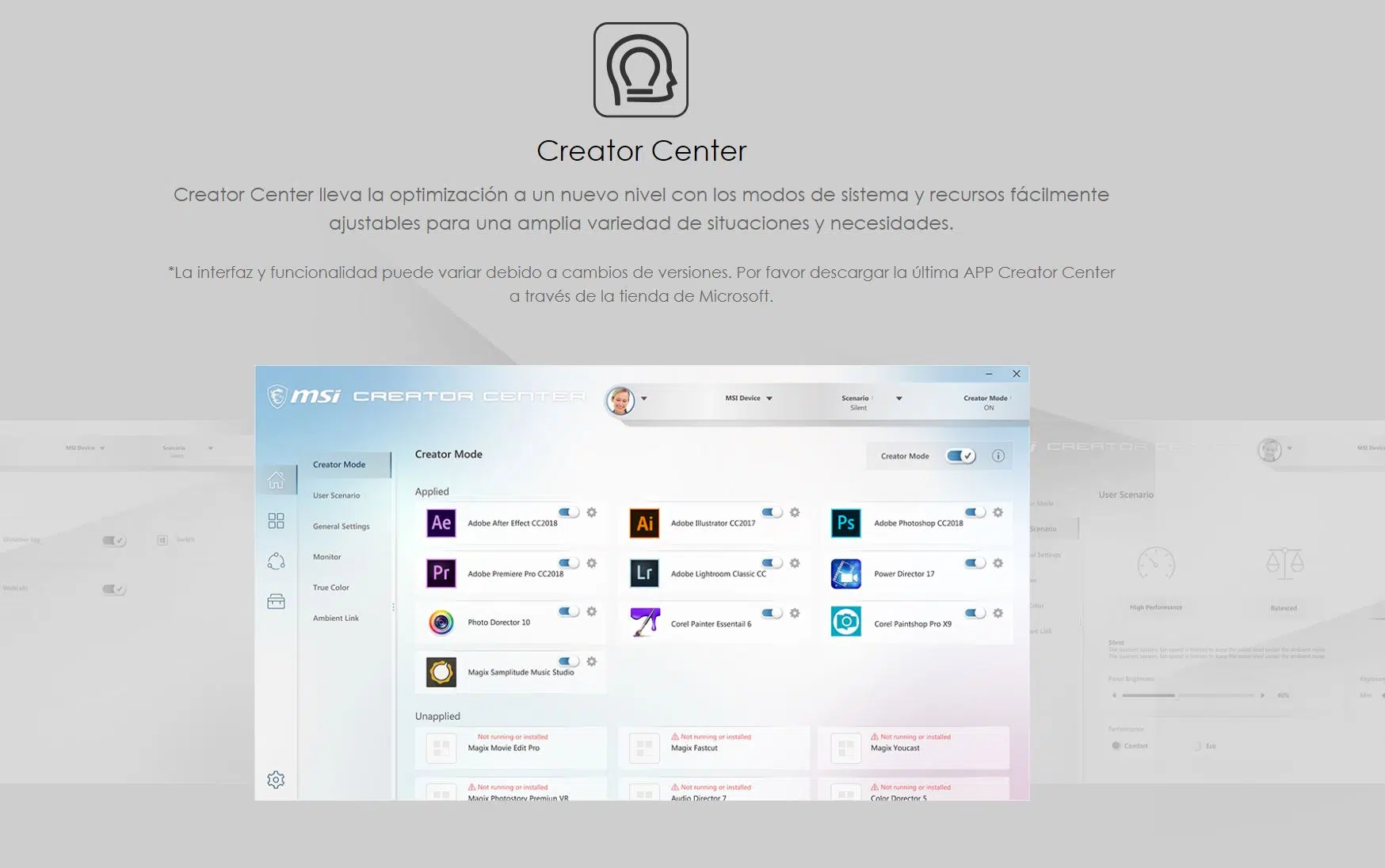
Task: Select the Magix Fastcut card
Action: [714, 748]
